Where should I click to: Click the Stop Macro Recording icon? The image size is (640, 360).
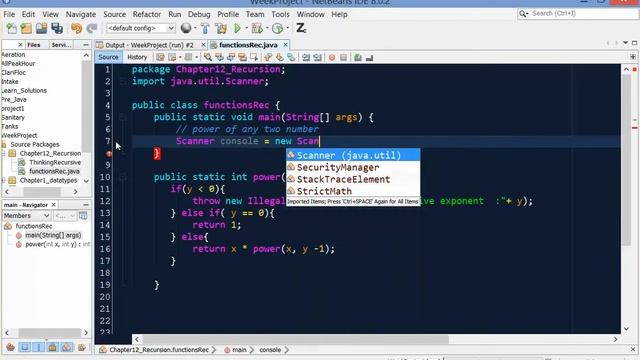(343, 57)
